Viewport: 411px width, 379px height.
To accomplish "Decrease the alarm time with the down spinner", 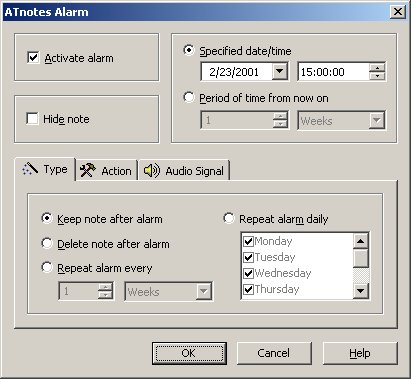I will click(x=377, y=76).
